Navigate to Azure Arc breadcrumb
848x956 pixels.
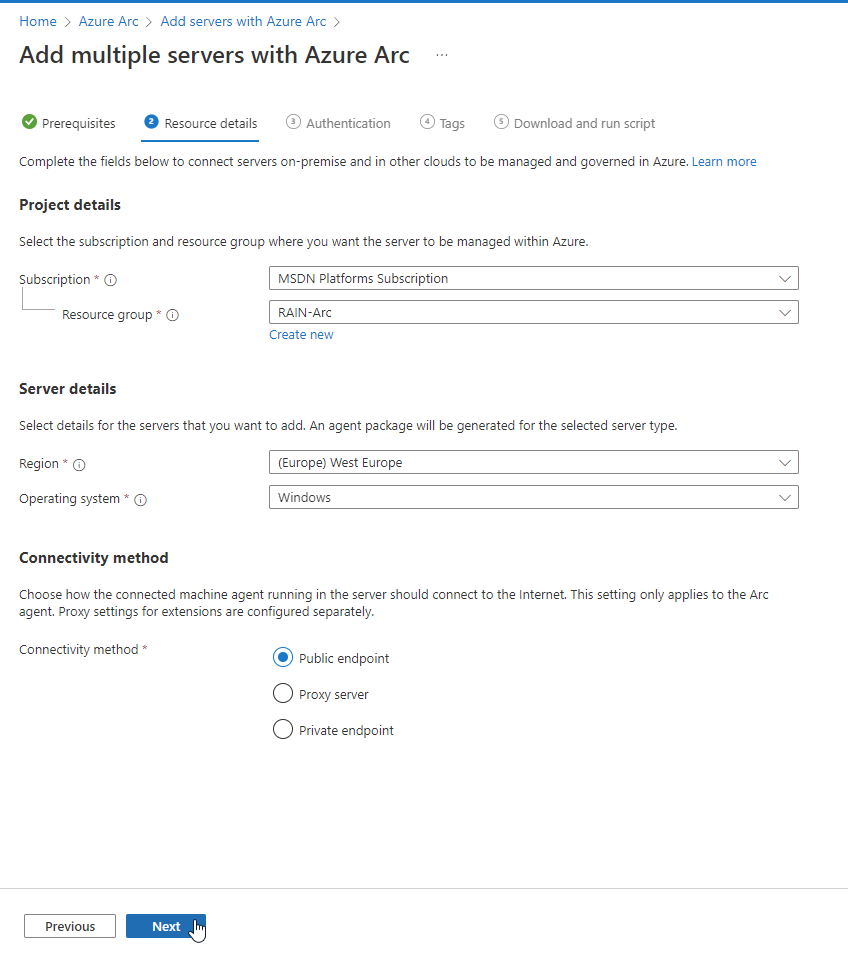tap(108, 21)
